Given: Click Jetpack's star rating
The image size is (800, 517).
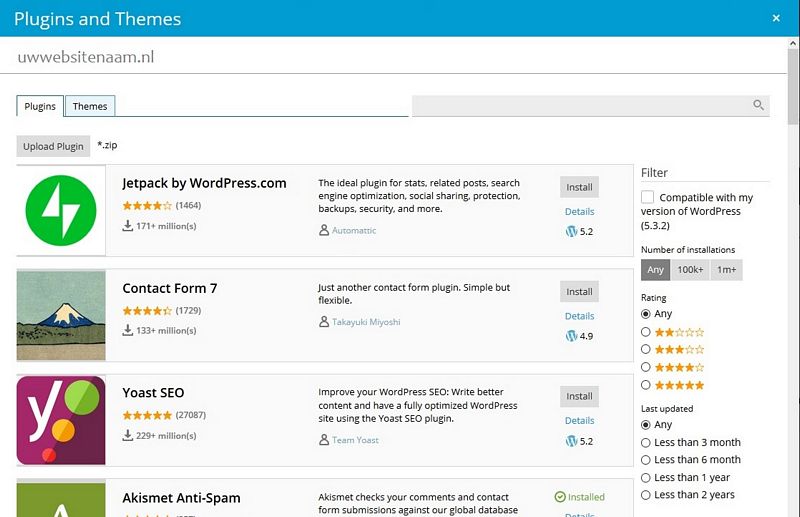Looking at the screenshot, I should click(147, 206).
